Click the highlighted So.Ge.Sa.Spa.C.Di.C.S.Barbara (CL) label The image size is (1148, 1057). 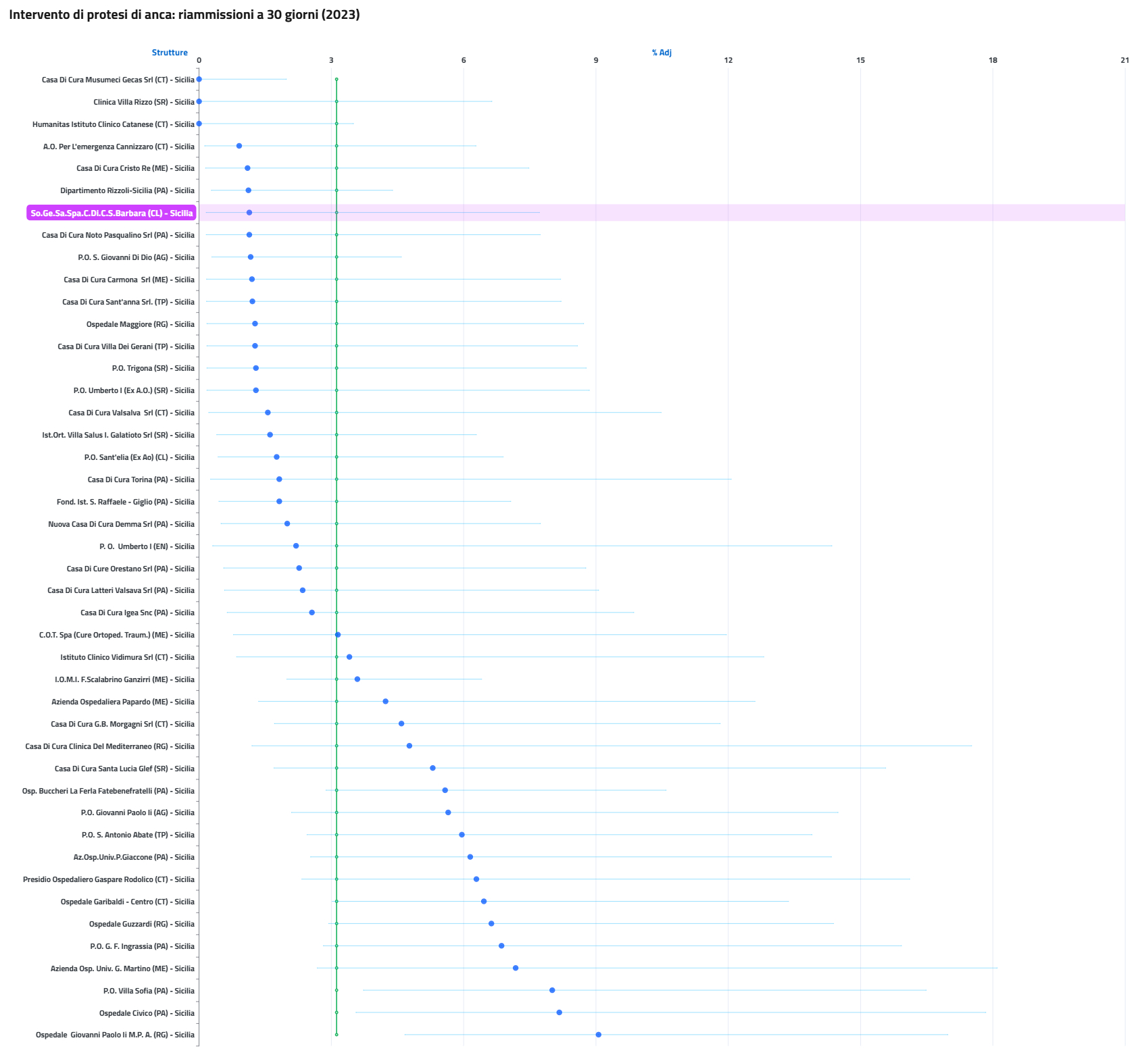tap(111, 213)
